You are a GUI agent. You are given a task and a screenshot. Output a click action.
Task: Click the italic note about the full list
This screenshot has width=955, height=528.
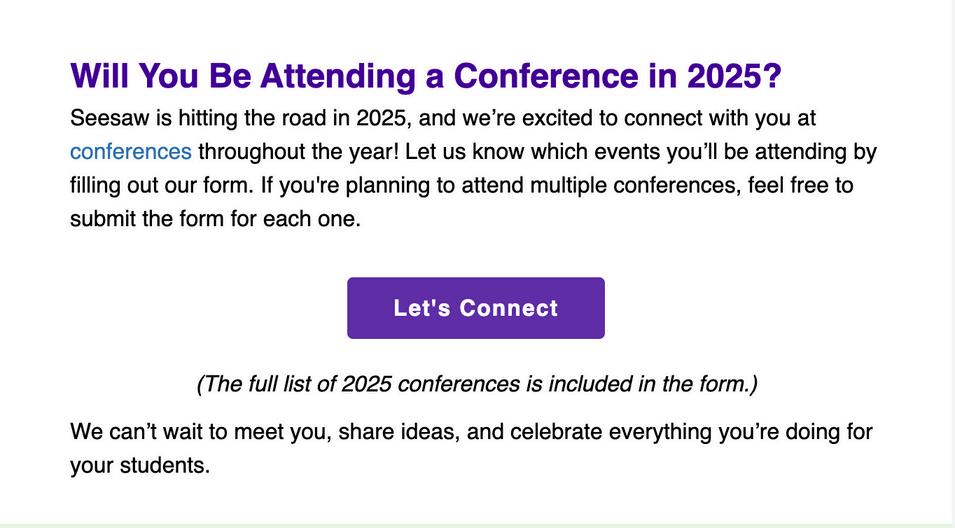coord(476,384)
